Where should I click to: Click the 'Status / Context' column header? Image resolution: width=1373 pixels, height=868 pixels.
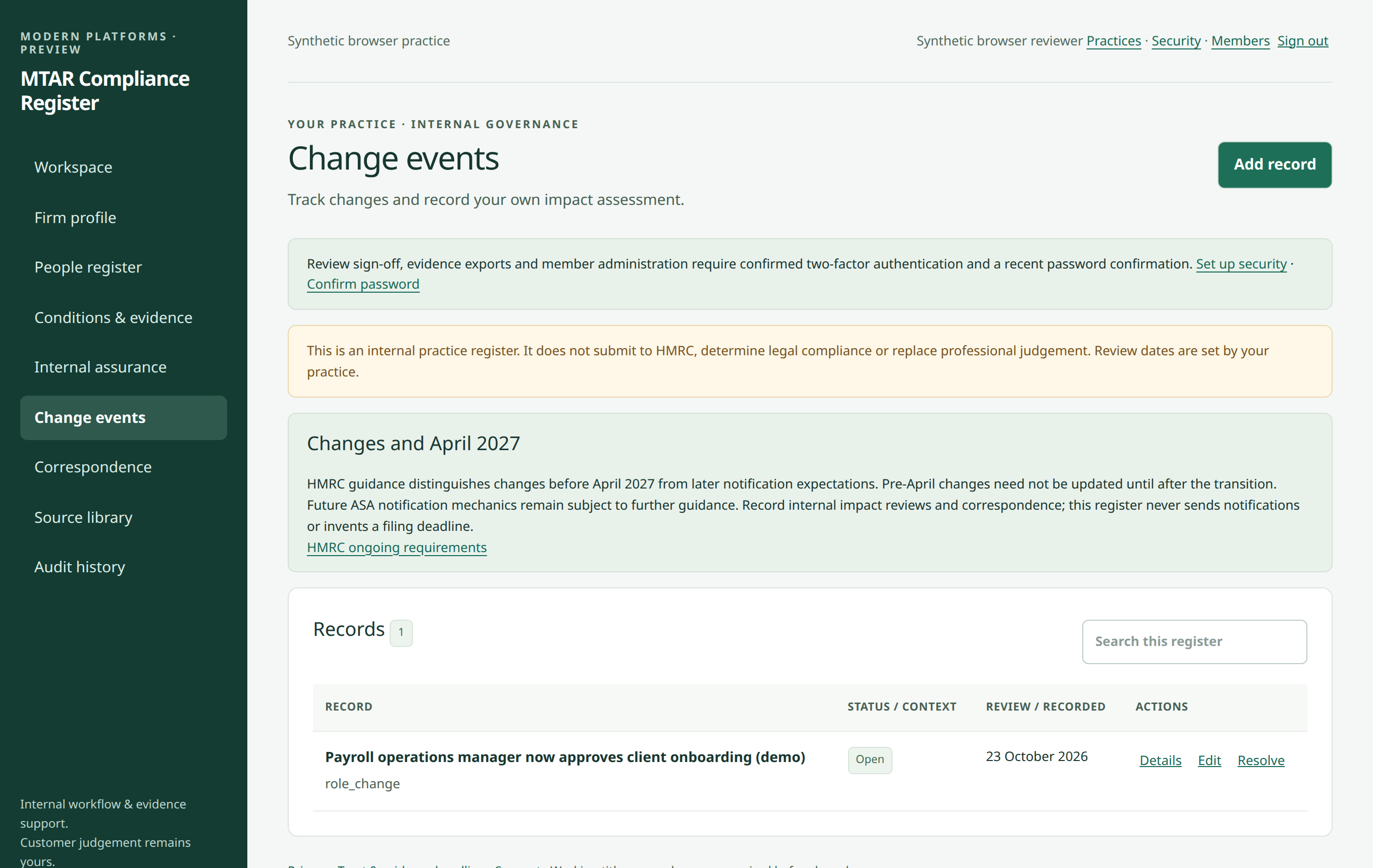coord(902,707)
